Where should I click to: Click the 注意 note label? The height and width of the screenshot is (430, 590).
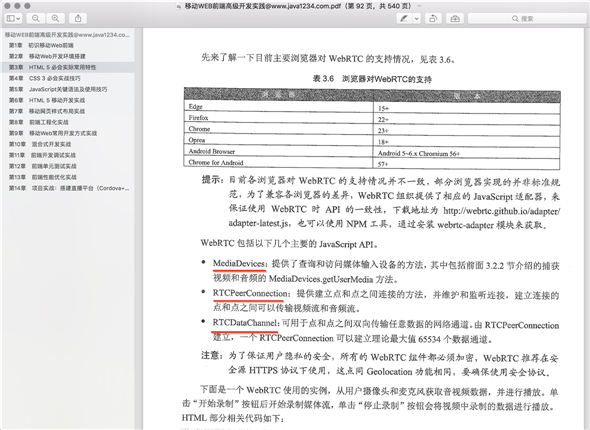tap(213, 356)
